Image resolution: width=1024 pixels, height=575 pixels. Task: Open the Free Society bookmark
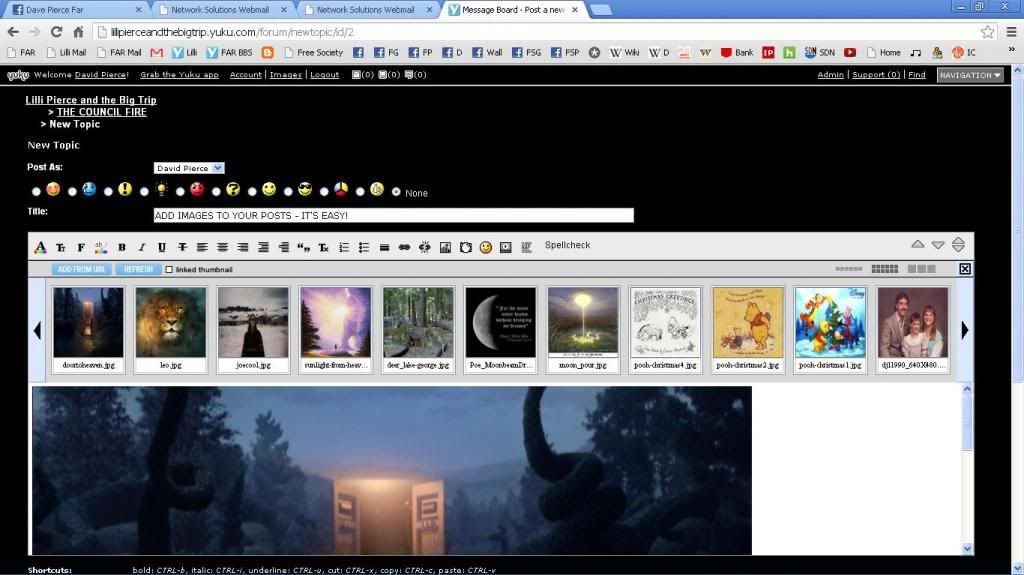313,52
